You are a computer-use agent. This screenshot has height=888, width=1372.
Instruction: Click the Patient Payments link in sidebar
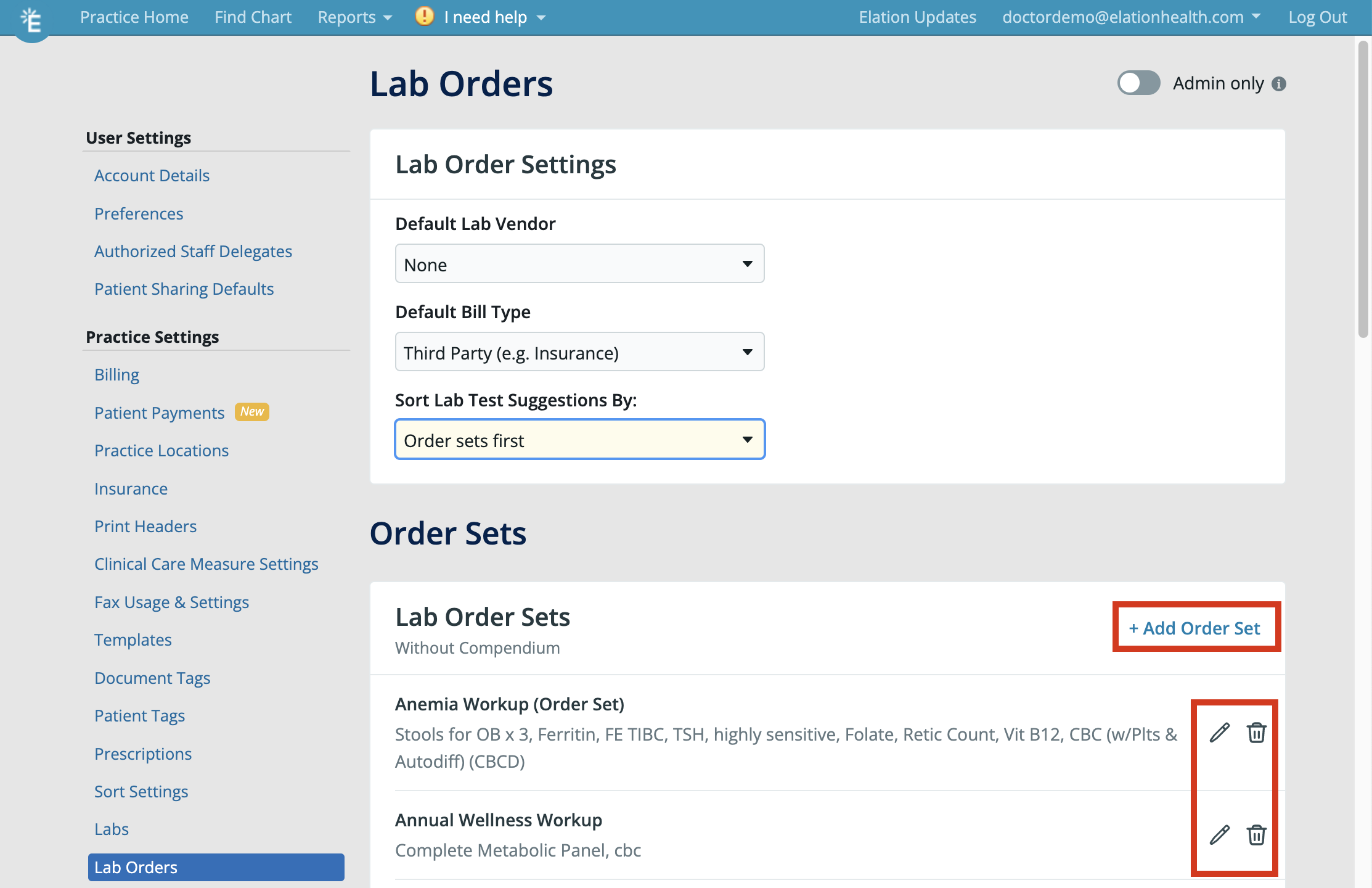click(159, 412)
